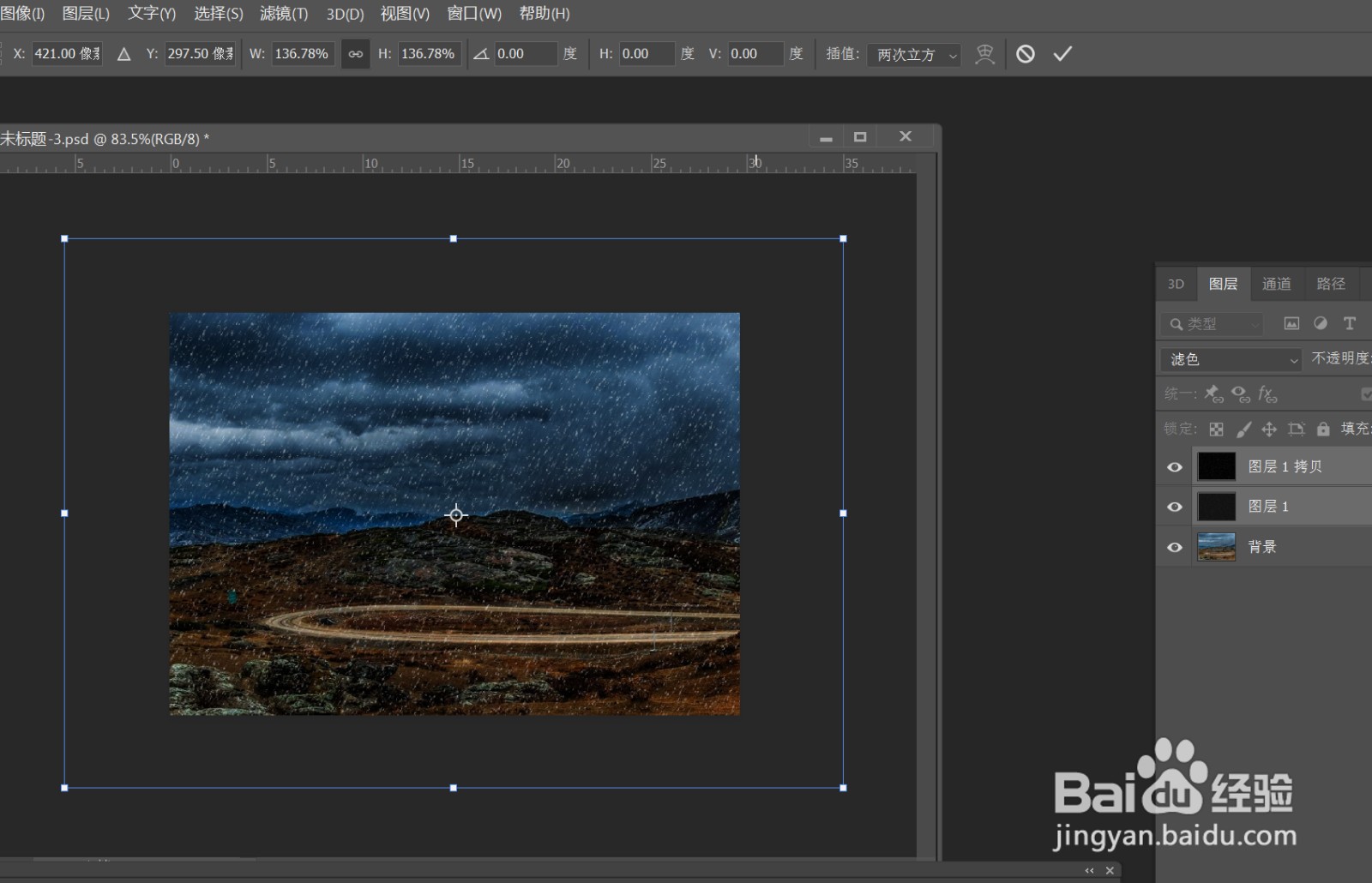Click the unify layer position icon

[1213, 393]
